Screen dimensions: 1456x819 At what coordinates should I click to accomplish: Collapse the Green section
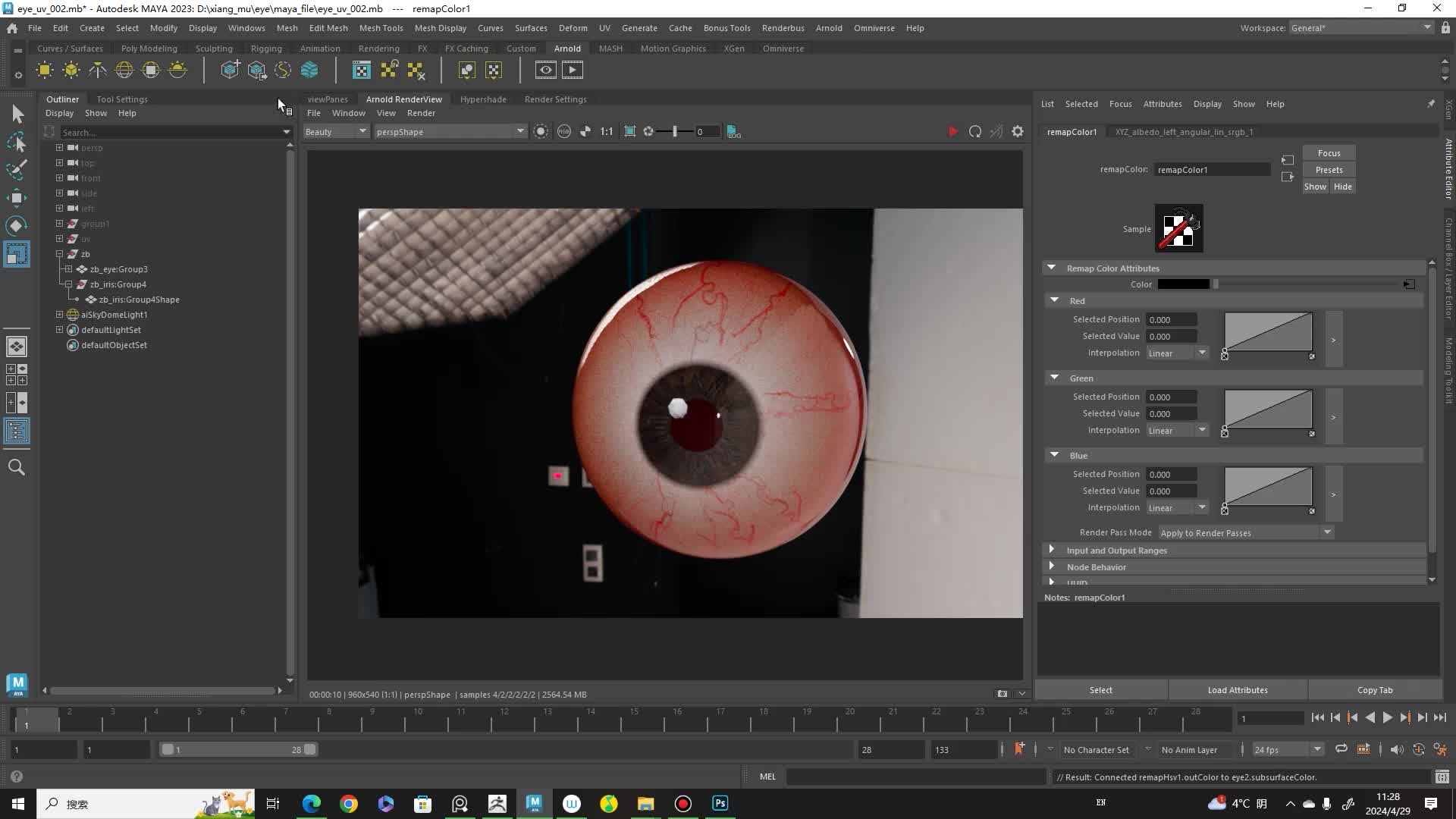click(x=1054, y=378)
